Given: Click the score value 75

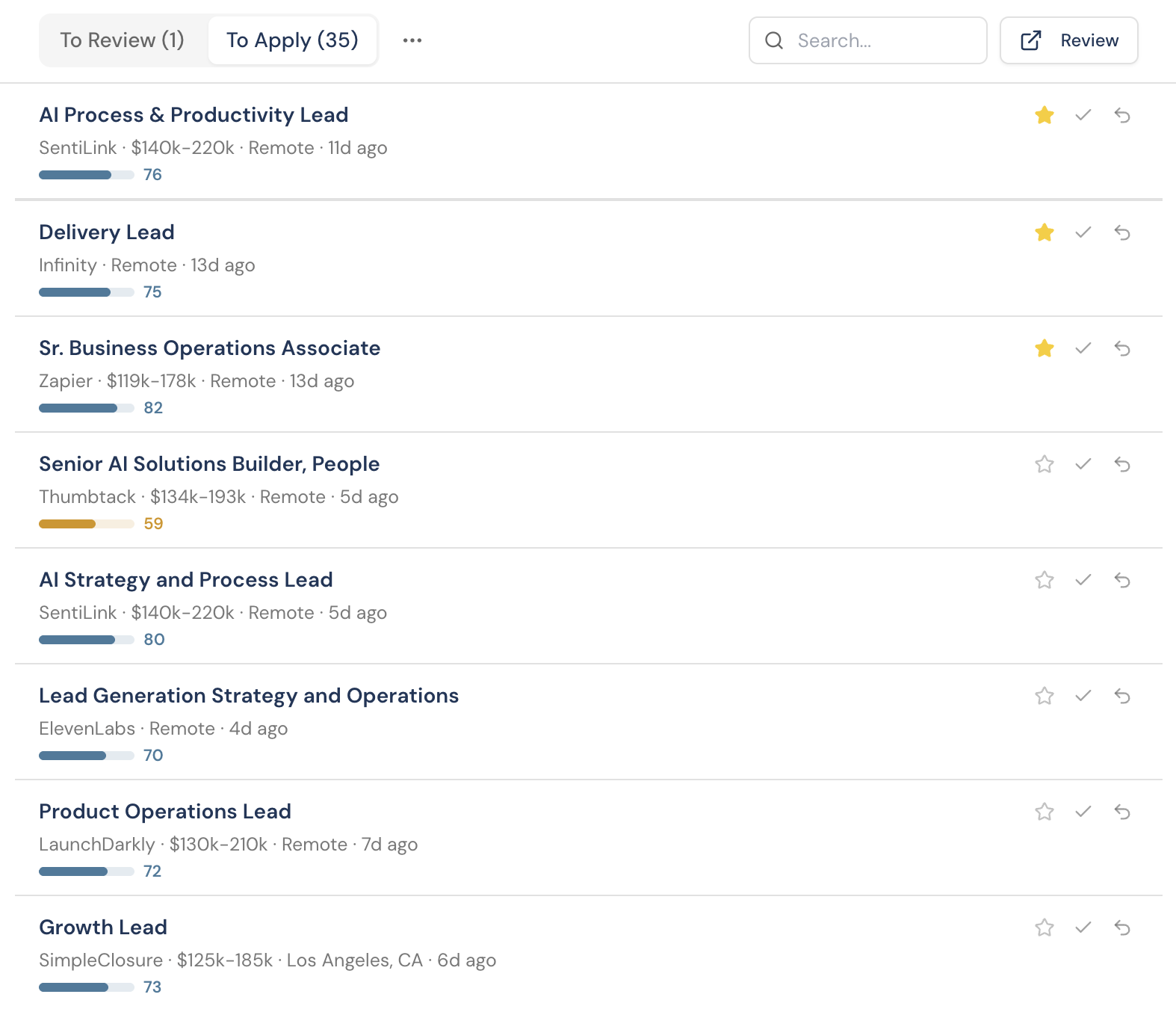Looking at the screenshot, I should (x=152, y=292).
